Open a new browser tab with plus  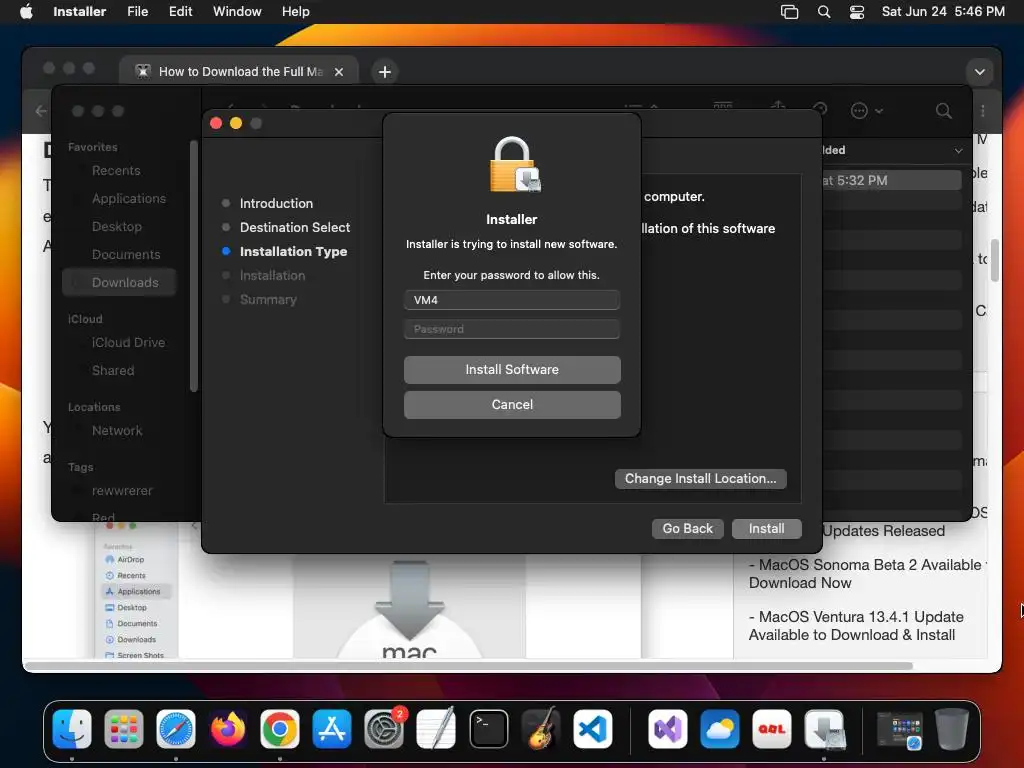pyautogui.click(x=385, y=72)
